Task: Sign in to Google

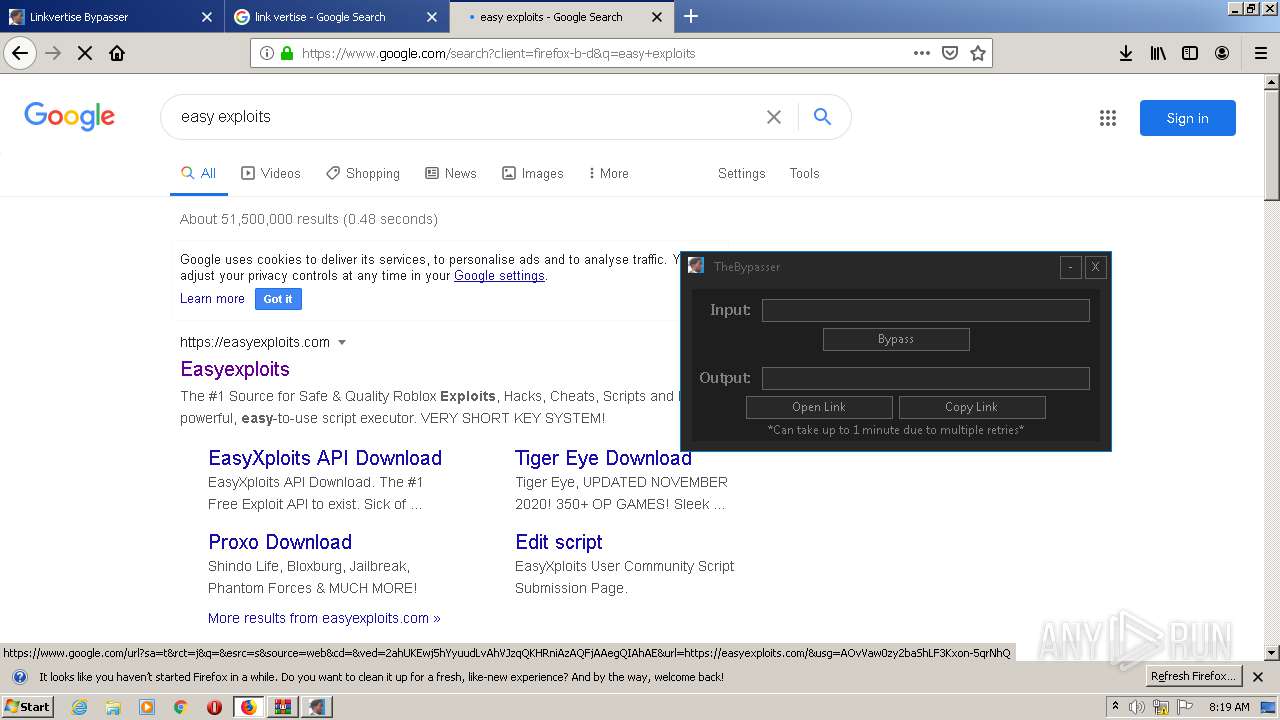Action: pyautogui.click(x=1188, y=118)
